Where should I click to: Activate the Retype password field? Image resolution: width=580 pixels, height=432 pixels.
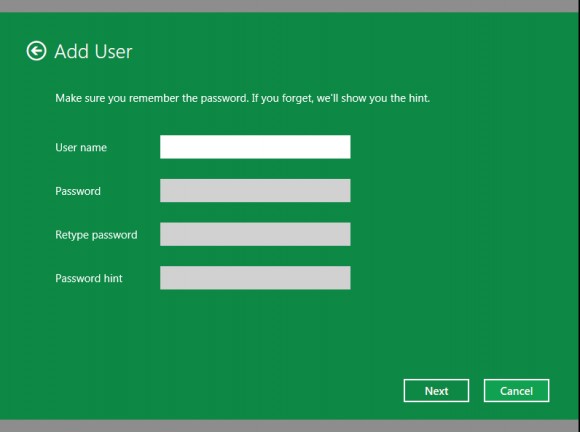tap(255, 234)
